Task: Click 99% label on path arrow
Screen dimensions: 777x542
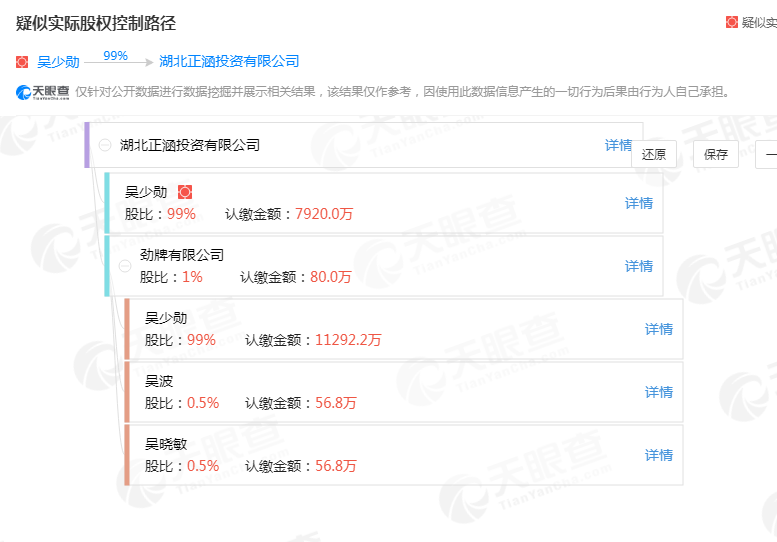Action: (x=115, y=55)
